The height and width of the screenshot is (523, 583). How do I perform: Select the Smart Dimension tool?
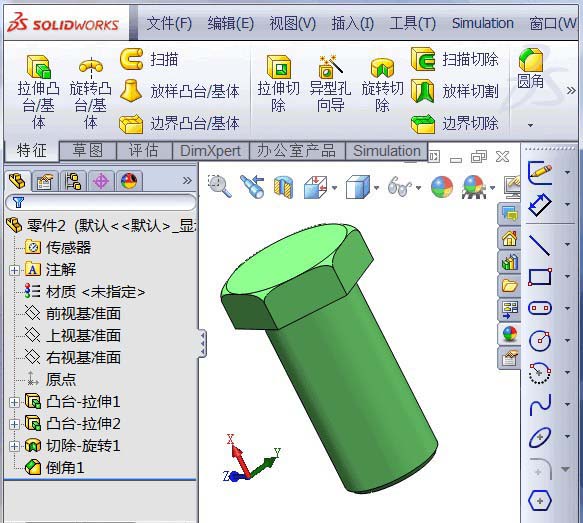coord(540,205)
